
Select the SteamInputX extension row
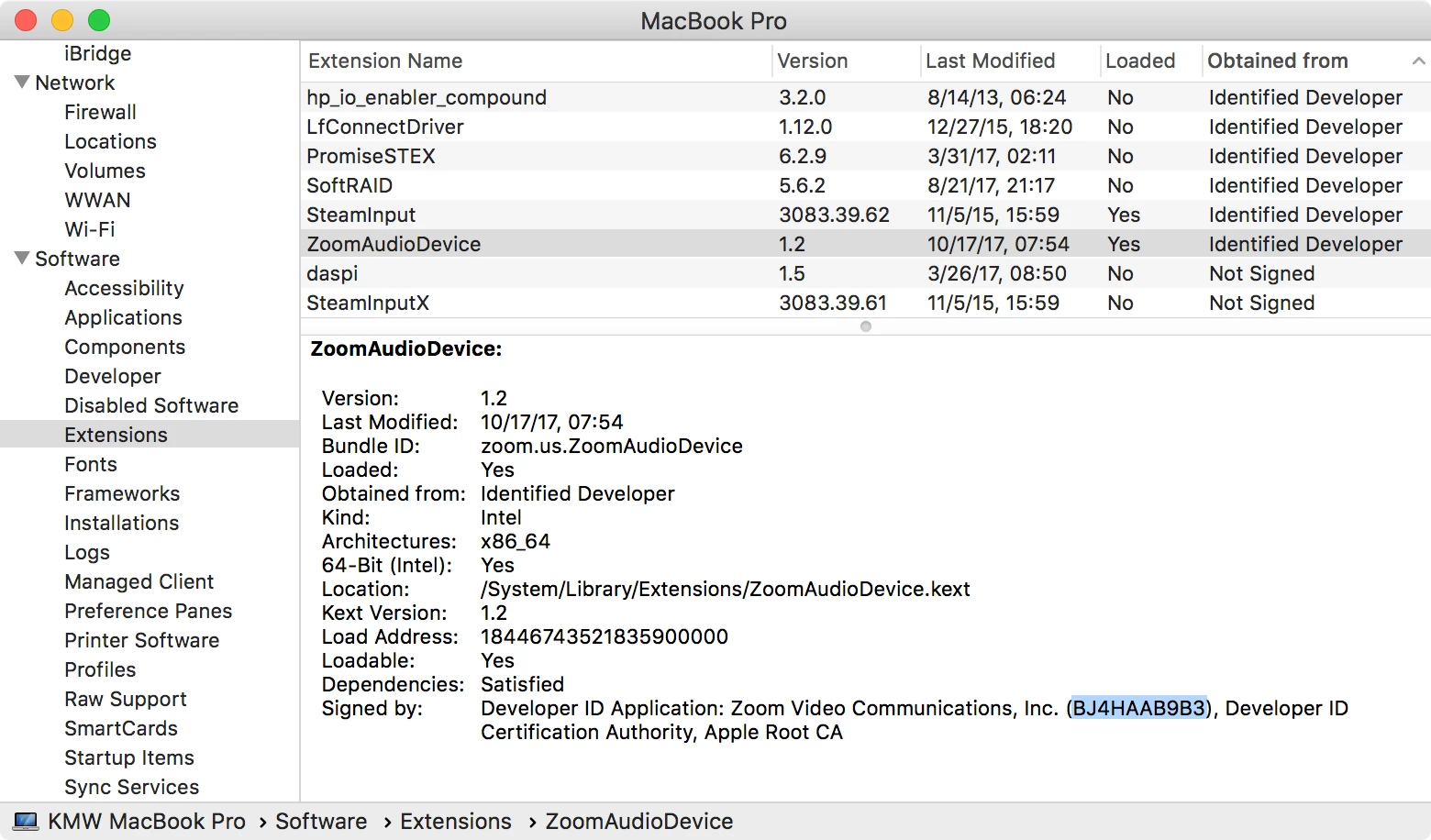click(x=866, y=303)
